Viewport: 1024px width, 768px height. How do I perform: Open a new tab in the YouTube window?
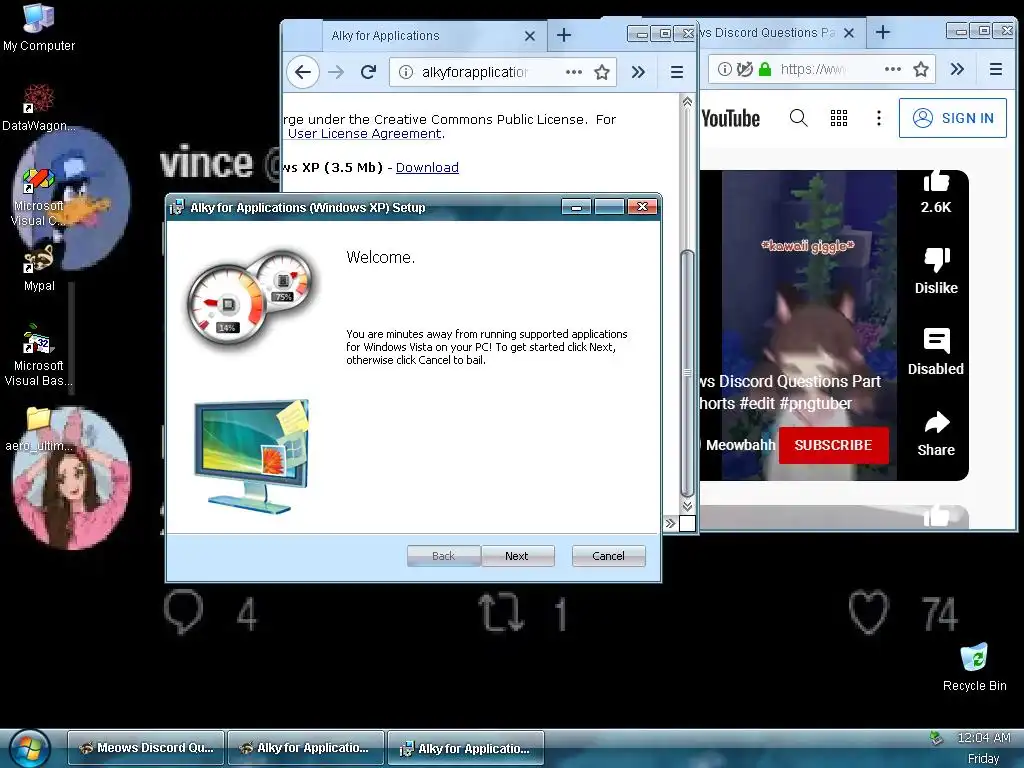click(x=882, y=32)
